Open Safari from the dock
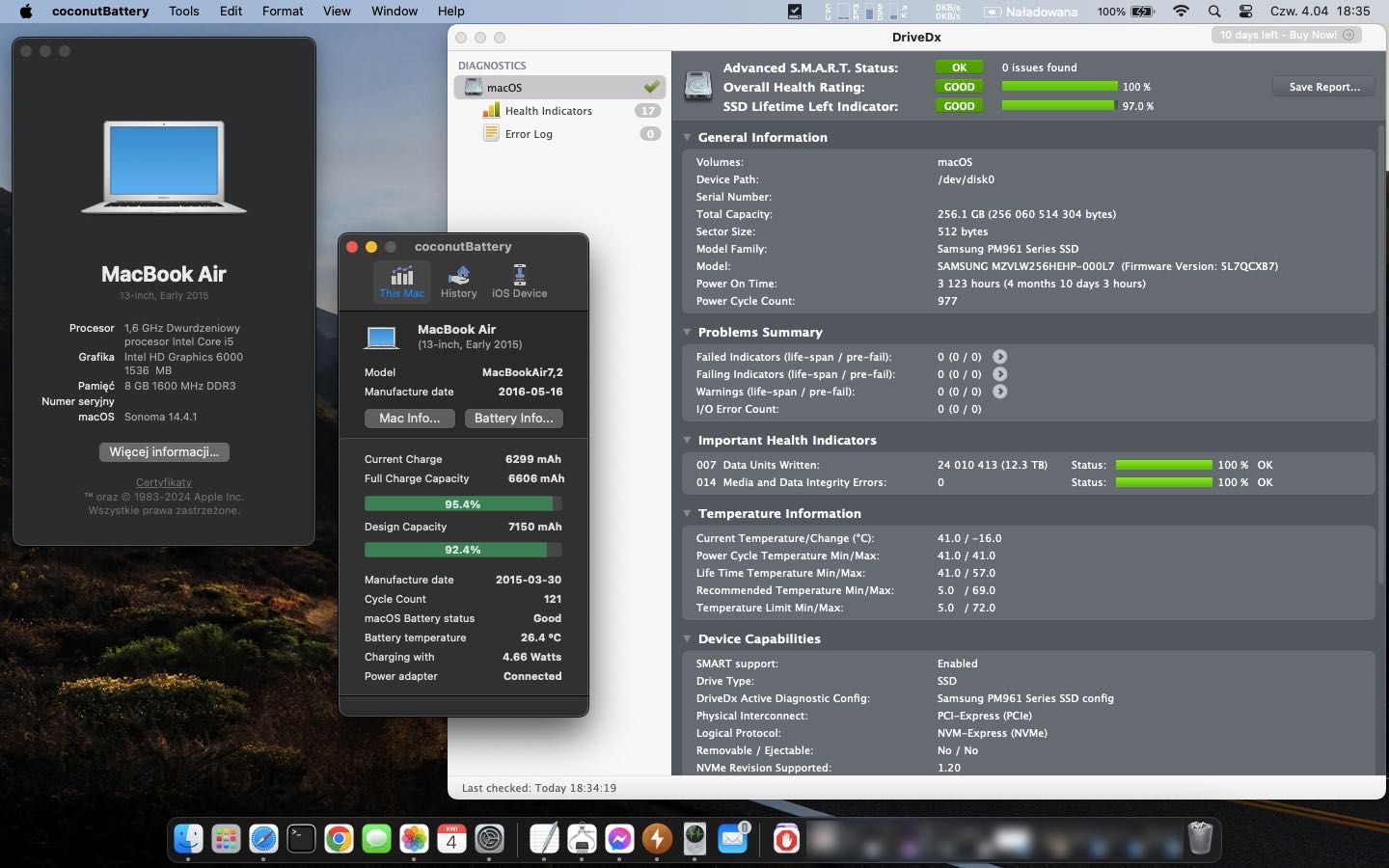1389x868 pixels. tap(263, 839)
